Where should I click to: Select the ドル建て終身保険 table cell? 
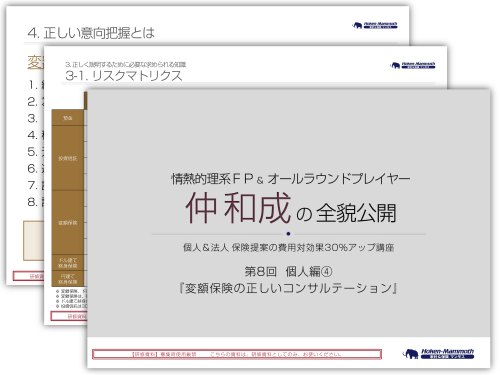[x=68, y=263]
